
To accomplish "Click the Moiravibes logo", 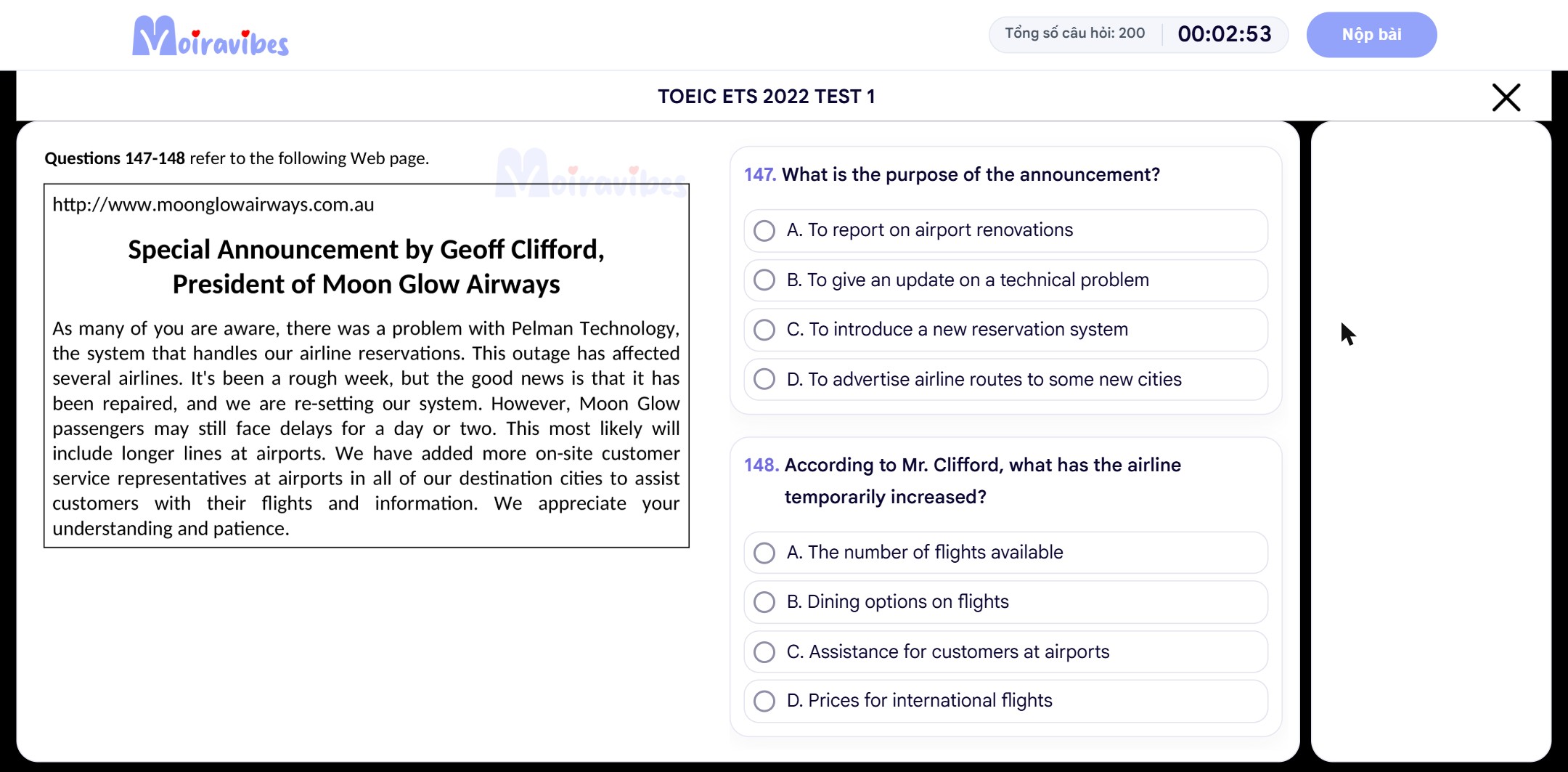I will 211,36.
